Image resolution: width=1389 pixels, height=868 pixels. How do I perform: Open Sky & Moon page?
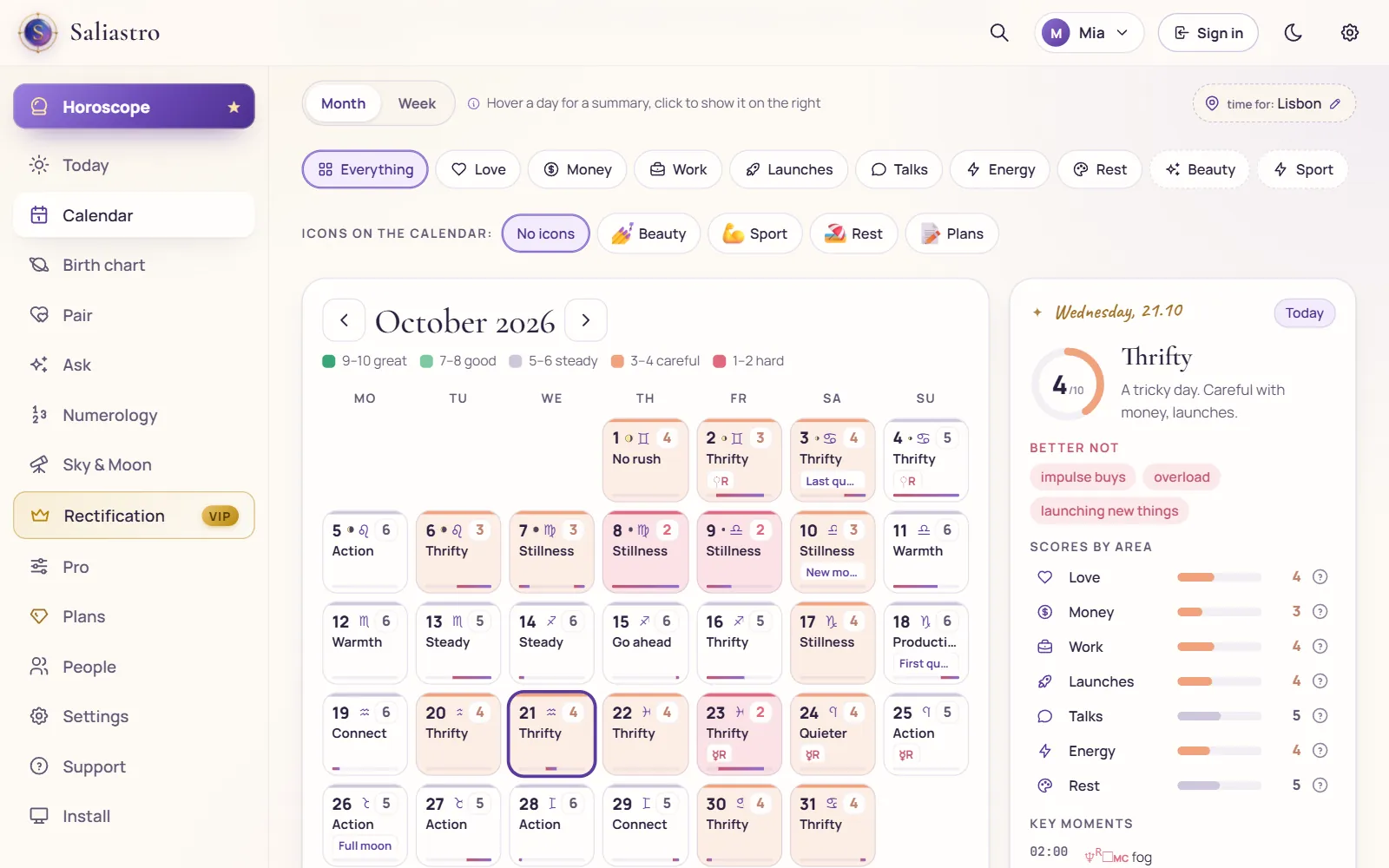(134, 464)
